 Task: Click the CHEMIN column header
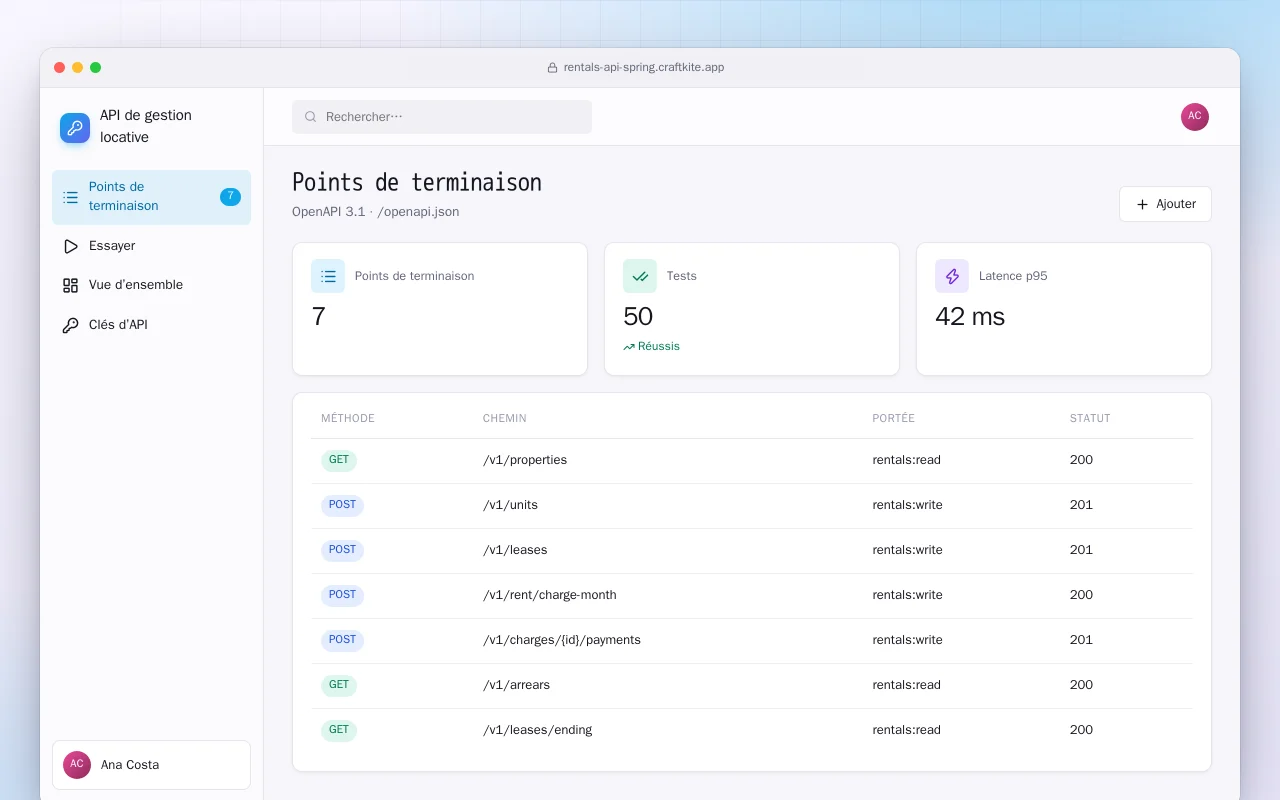coord(505,419)
